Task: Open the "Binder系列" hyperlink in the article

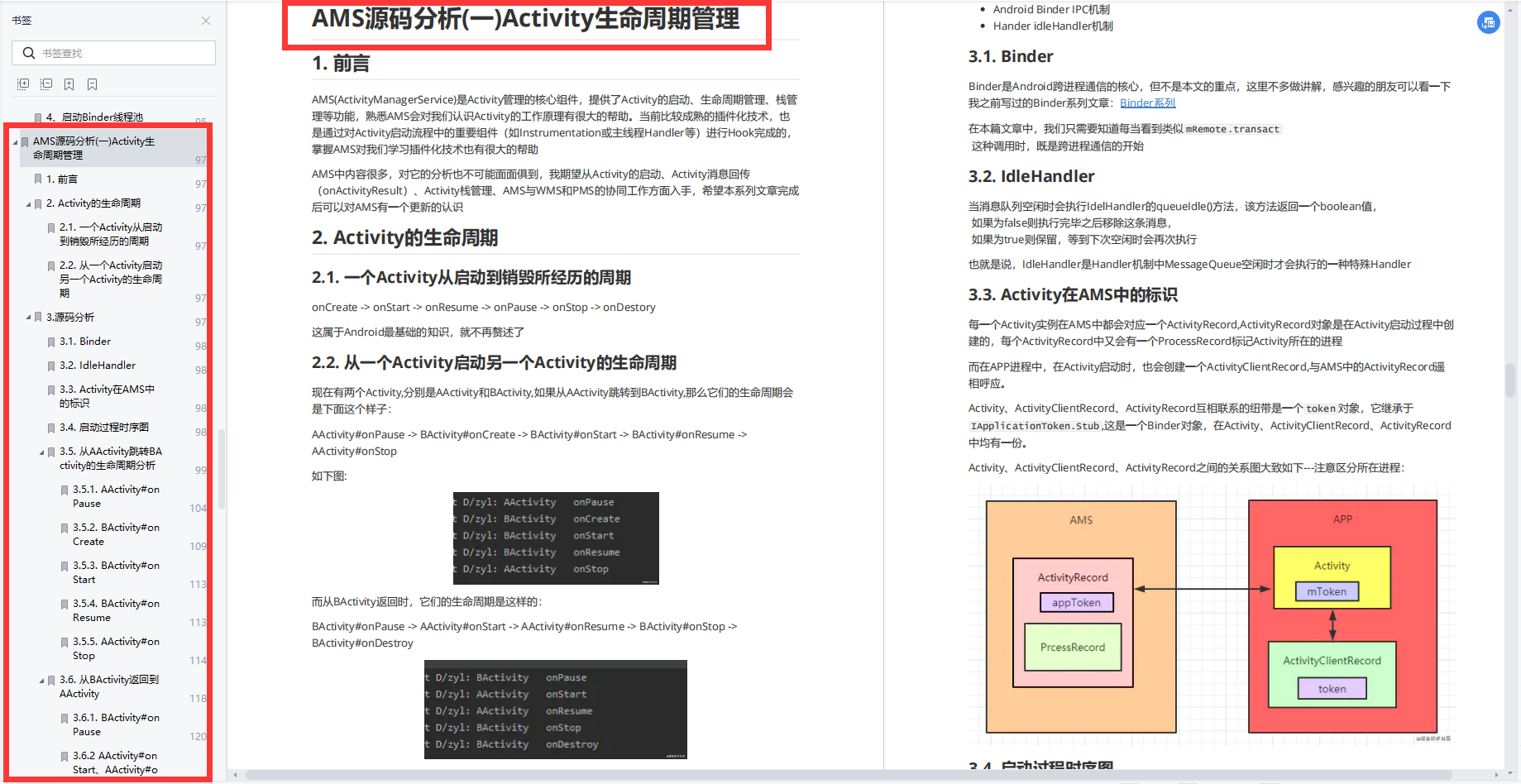Action: pyautogui.click(x=1148, y=103)
